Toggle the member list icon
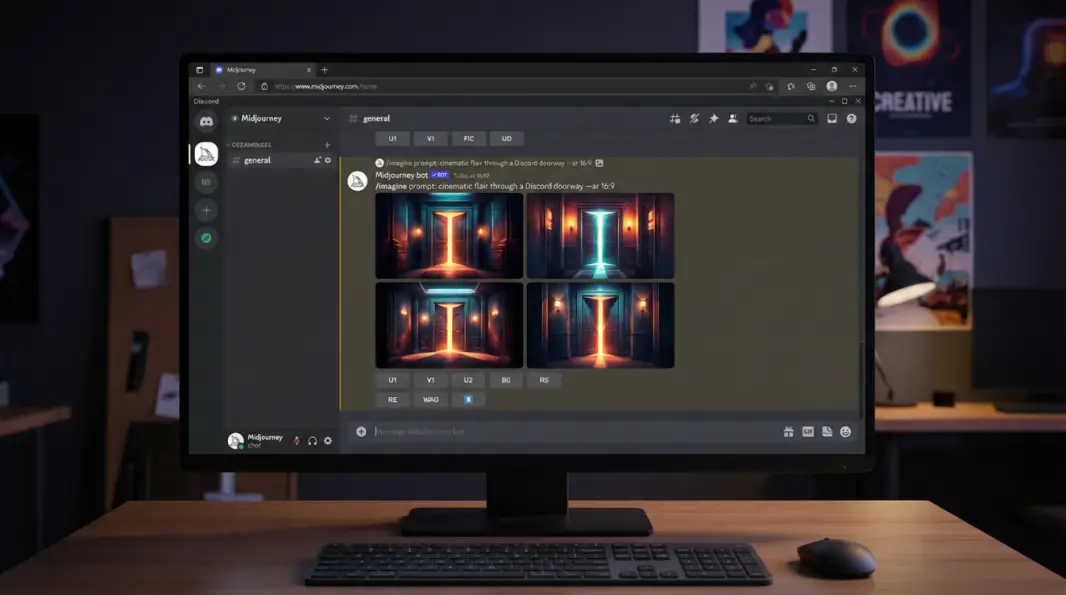 point(732,119)
